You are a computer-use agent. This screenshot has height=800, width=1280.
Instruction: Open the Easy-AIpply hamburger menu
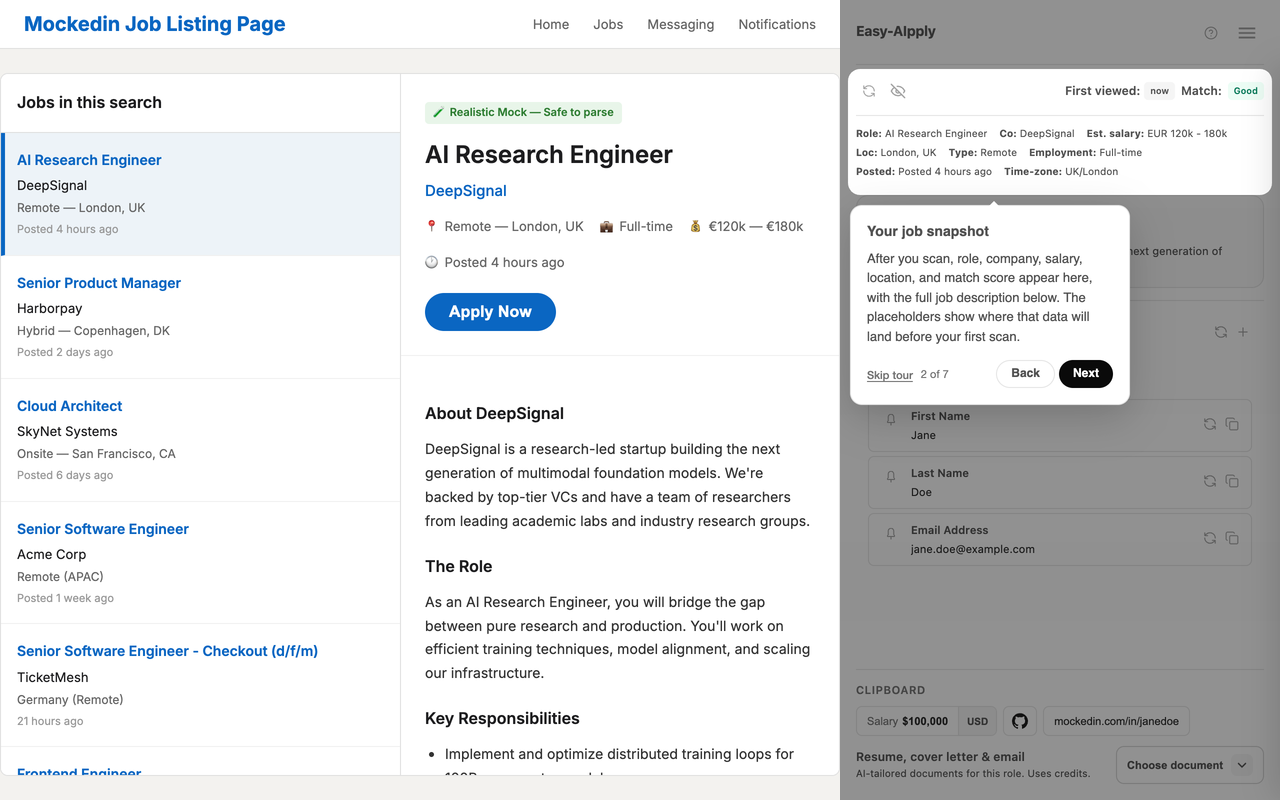click(1247, 33)
